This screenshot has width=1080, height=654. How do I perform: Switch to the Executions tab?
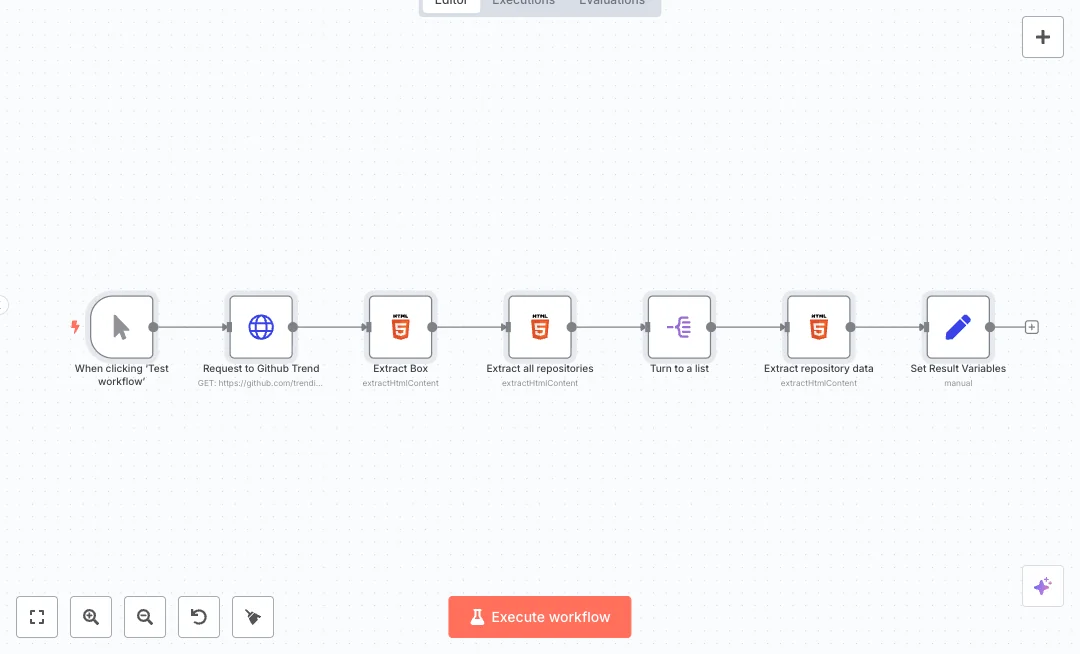(523, 3)
